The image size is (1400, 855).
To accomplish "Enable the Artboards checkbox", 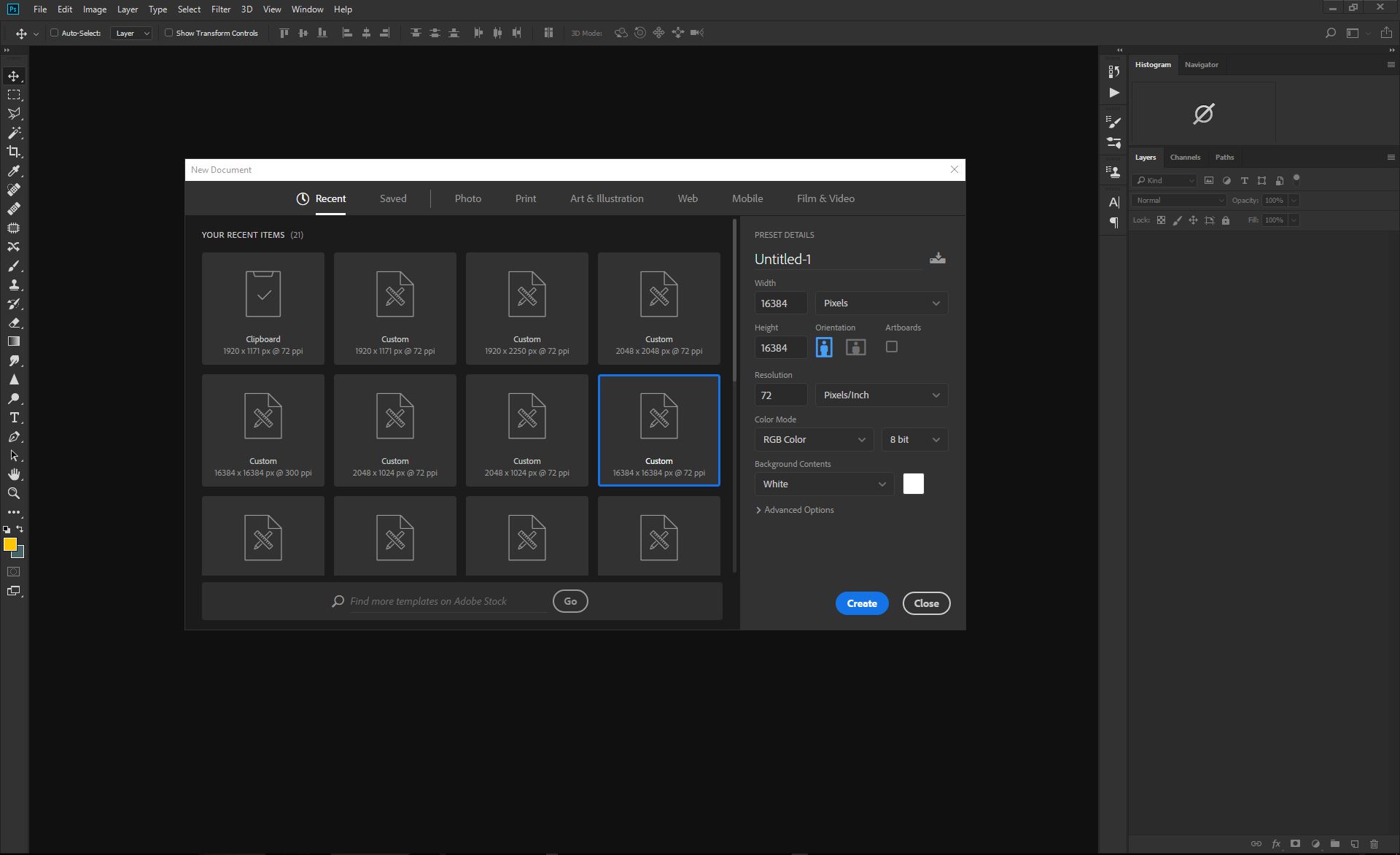I will 891,347.
